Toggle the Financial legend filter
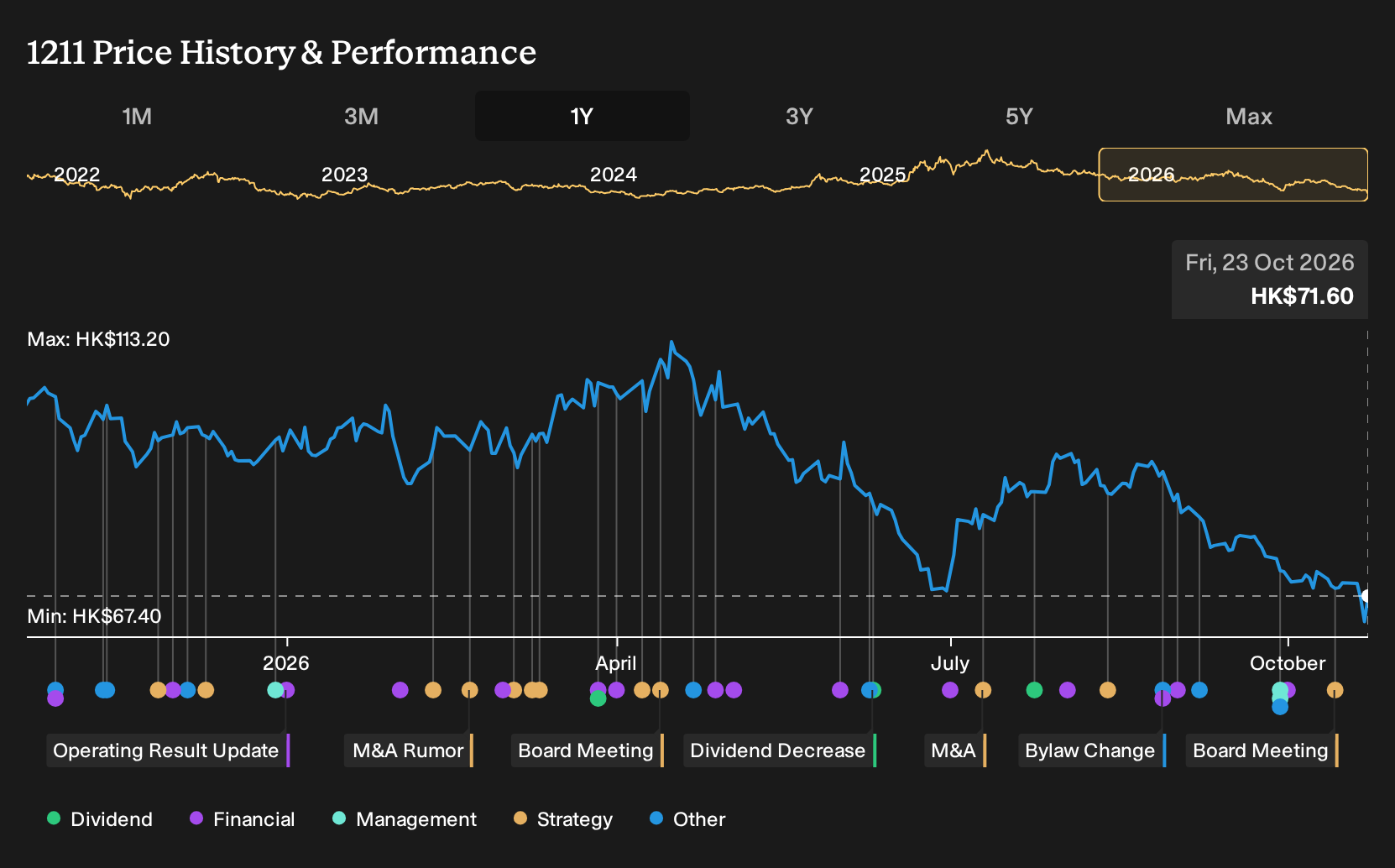 (x=243, y=819)
